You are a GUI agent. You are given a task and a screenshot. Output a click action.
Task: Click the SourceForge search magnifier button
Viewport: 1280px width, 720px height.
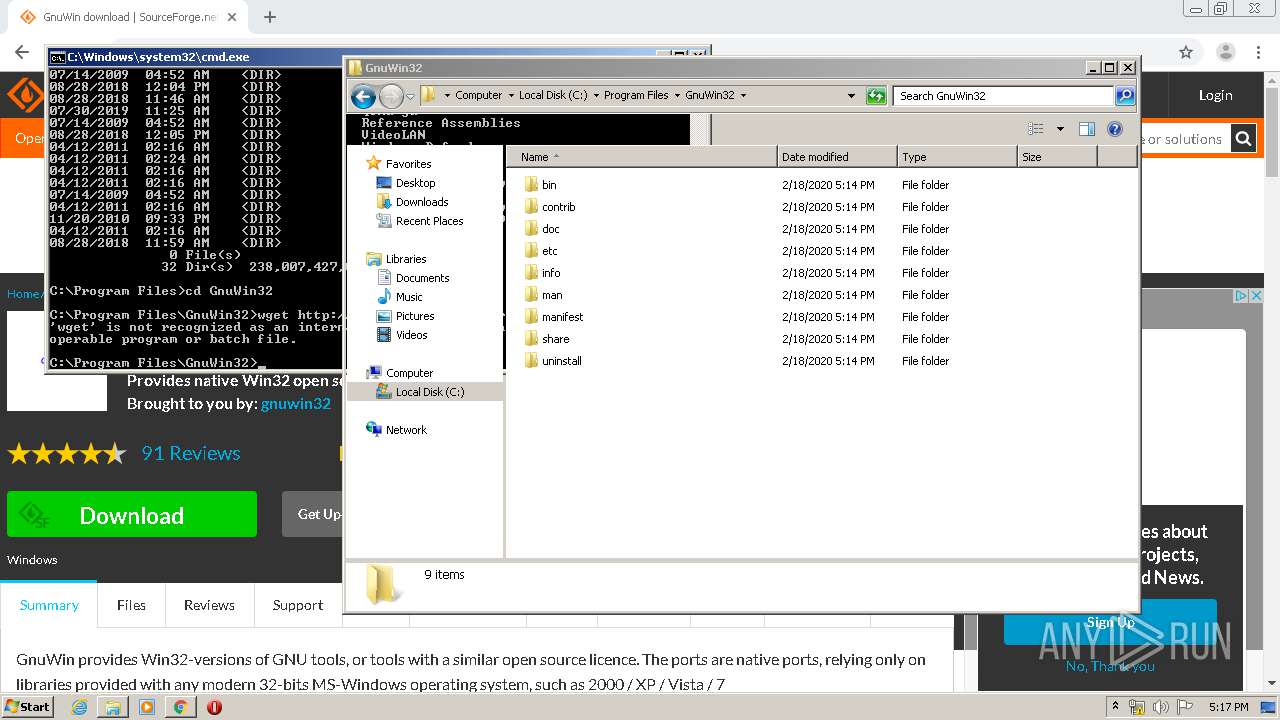tap(1243, 139)
